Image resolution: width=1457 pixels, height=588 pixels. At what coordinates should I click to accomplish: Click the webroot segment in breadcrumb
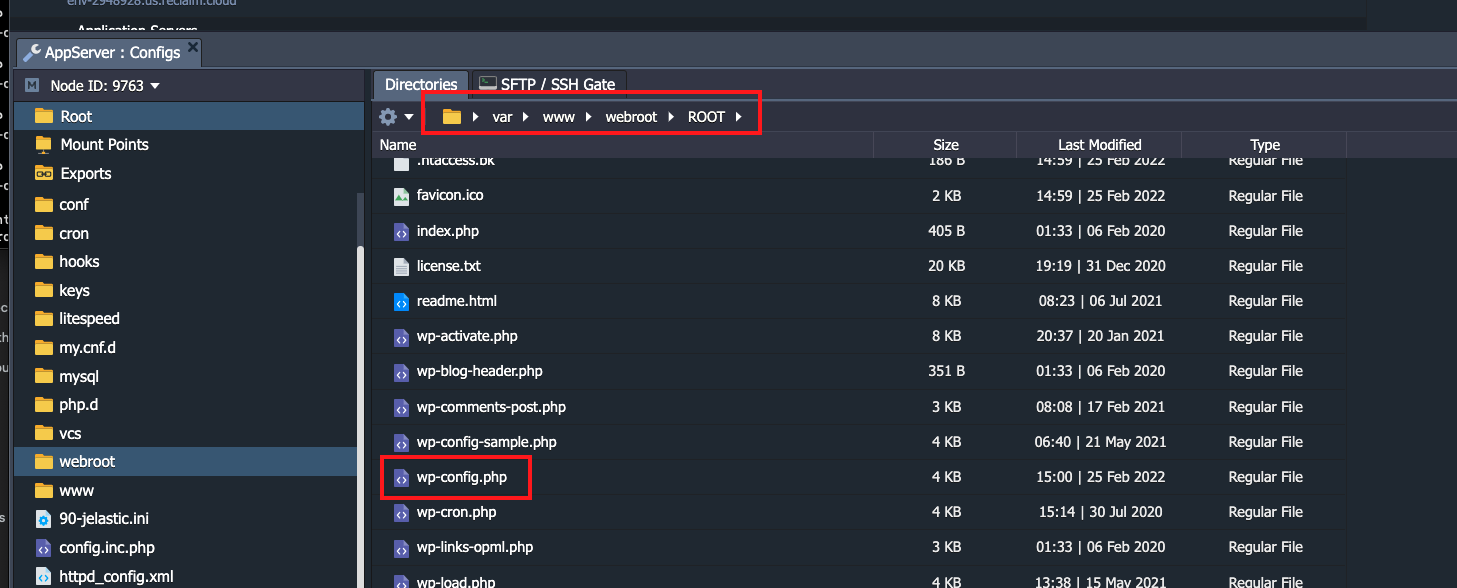(x=631, y=117)
